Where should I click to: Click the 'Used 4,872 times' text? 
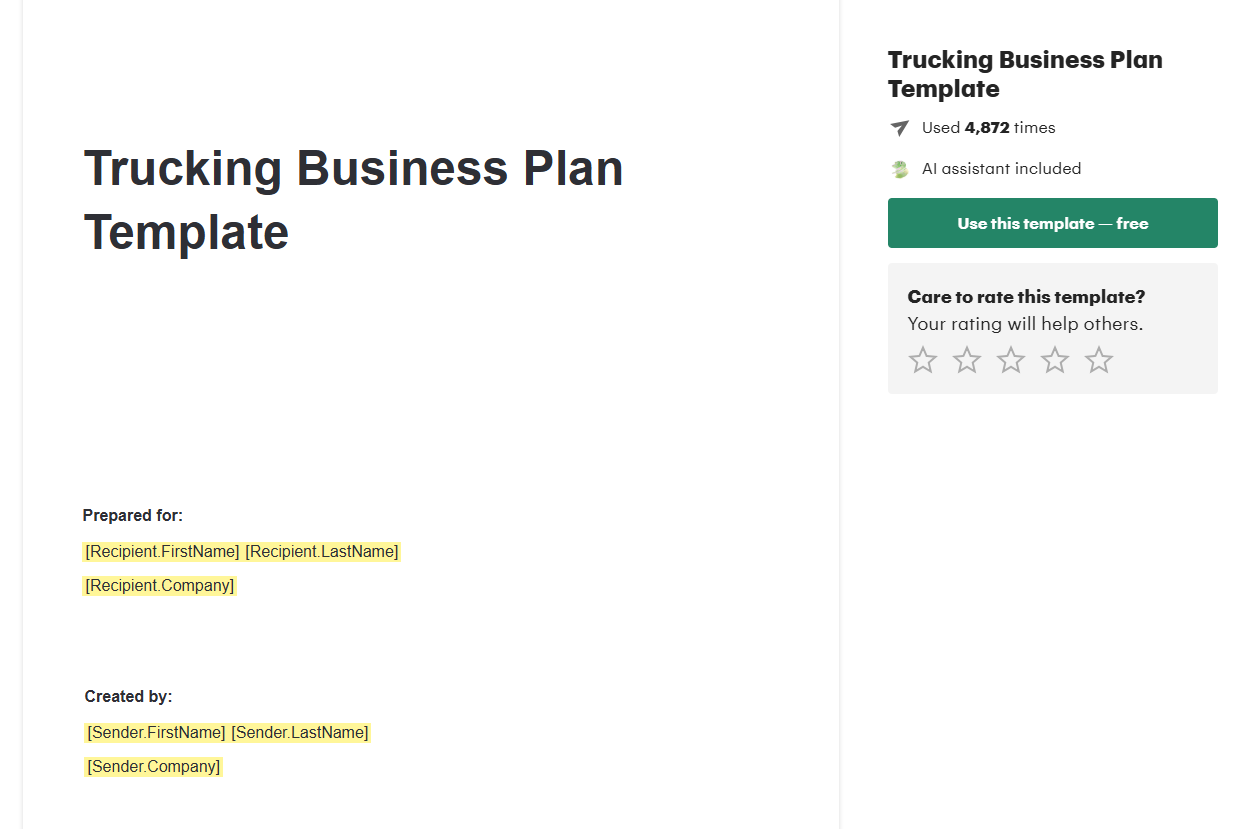click(x=988, y=128)
